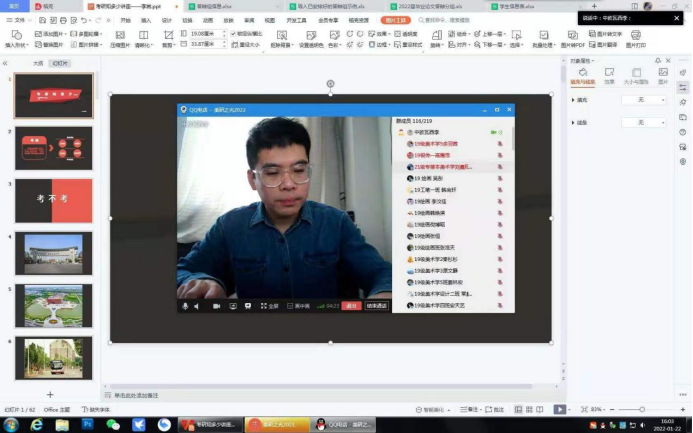The height and width of the screenshot is (433, 693).
Task: Click the fit-slide-to-window icon
Action: (584, 410)
